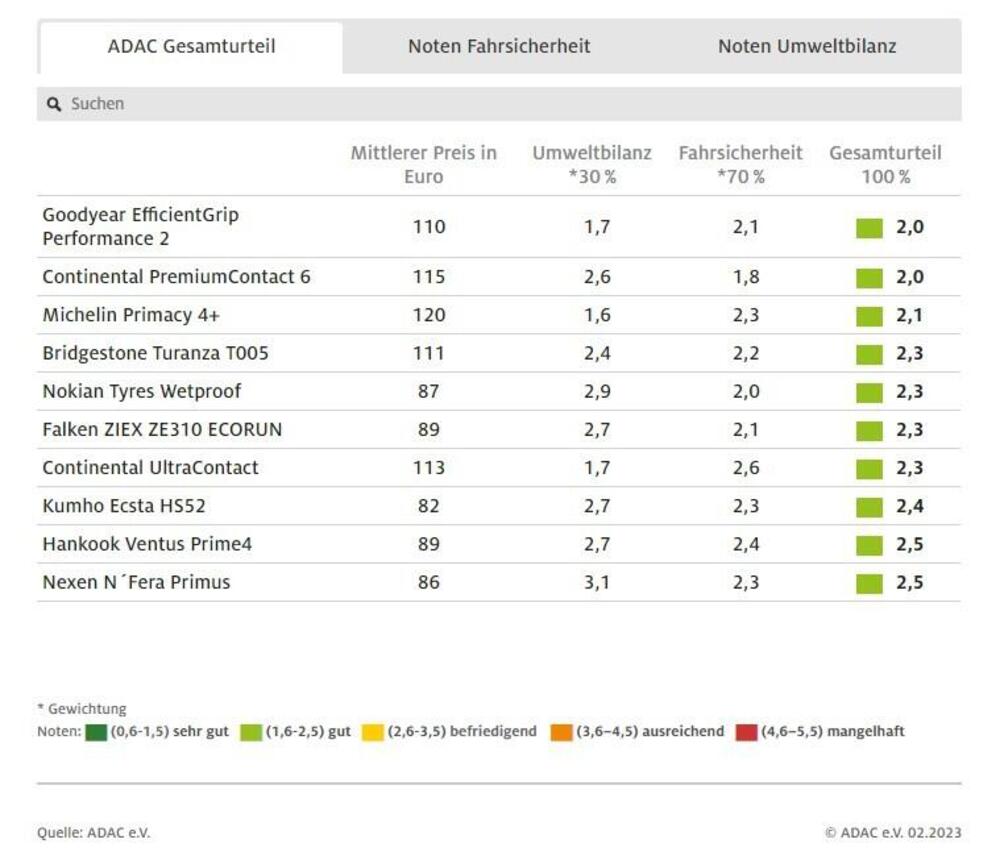1000x856 pixels.
Task: Click Nokian Umweltbilanz value 2,9
Action: 597,391
